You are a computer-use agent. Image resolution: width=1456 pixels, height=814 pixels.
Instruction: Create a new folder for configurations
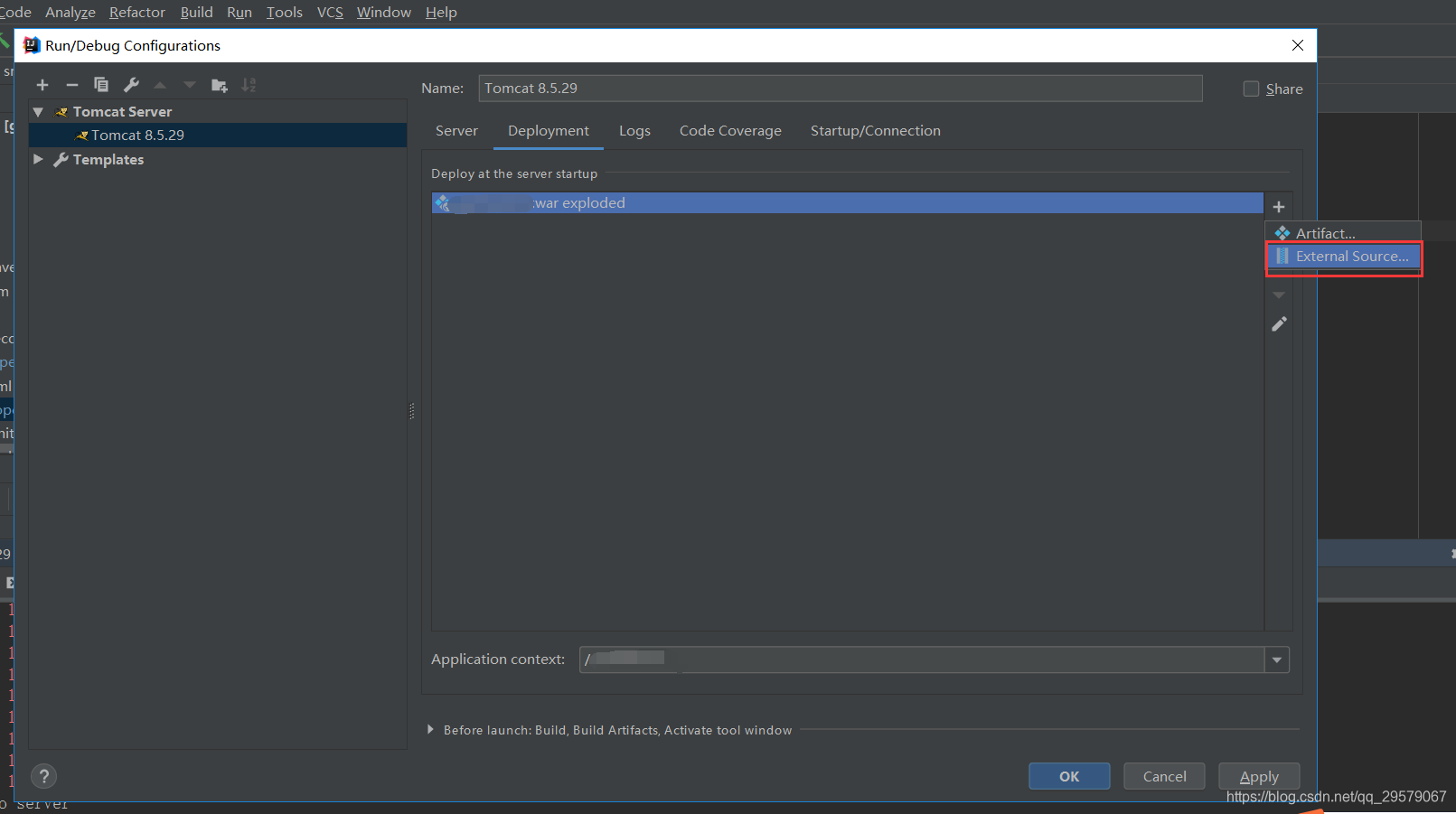pos(219,85)
